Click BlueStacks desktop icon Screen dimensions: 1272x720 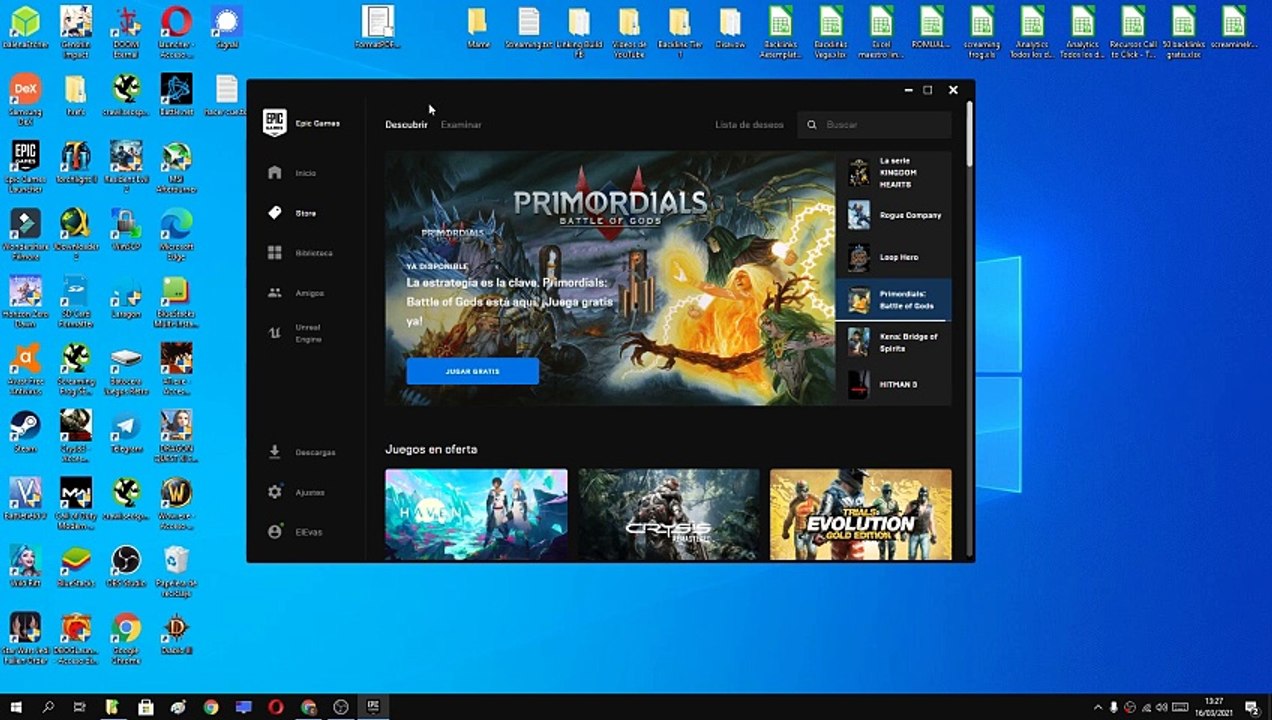pos(75,565)
